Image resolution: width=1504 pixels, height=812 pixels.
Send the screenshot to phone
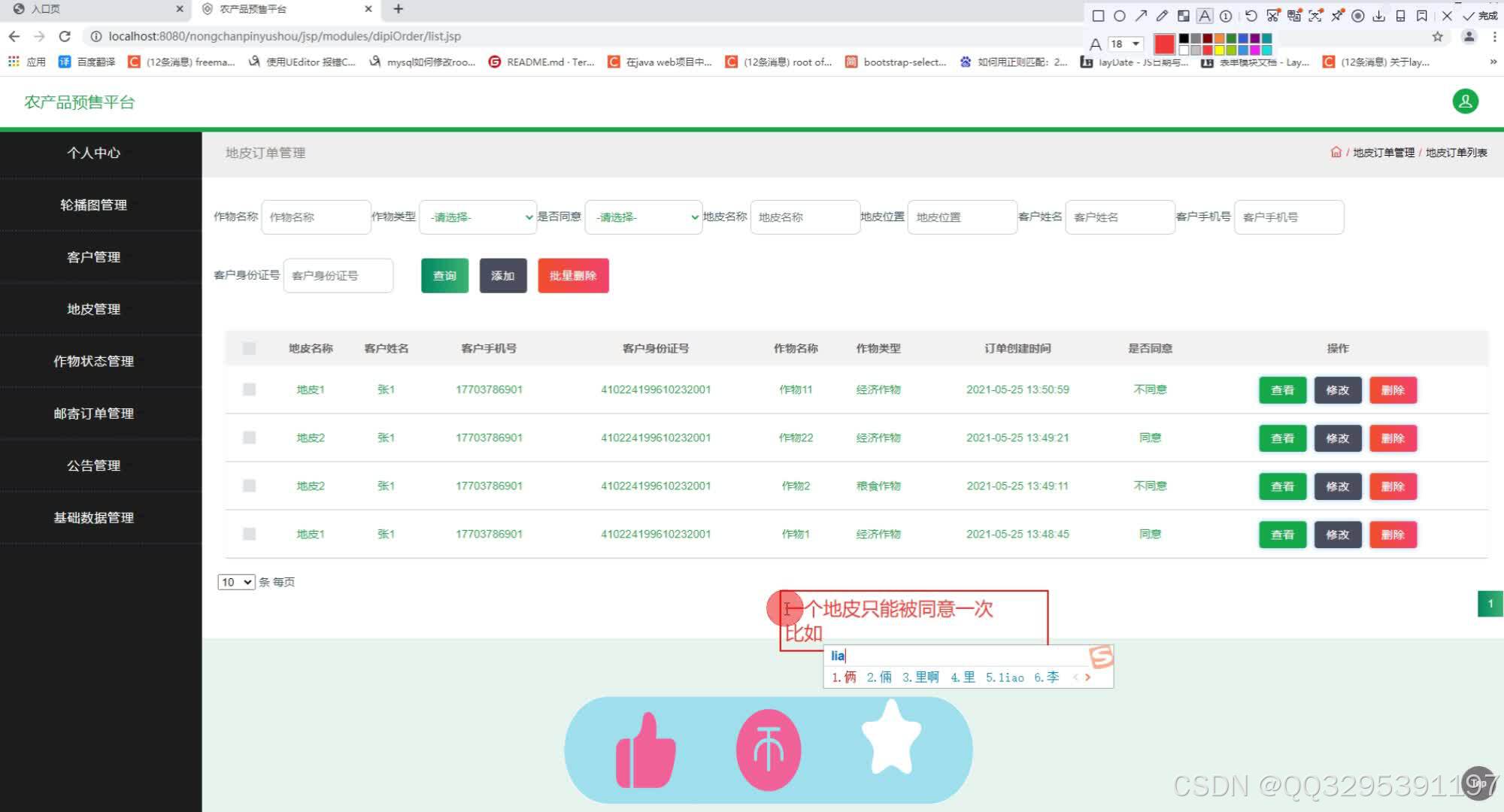(1400, 16)
